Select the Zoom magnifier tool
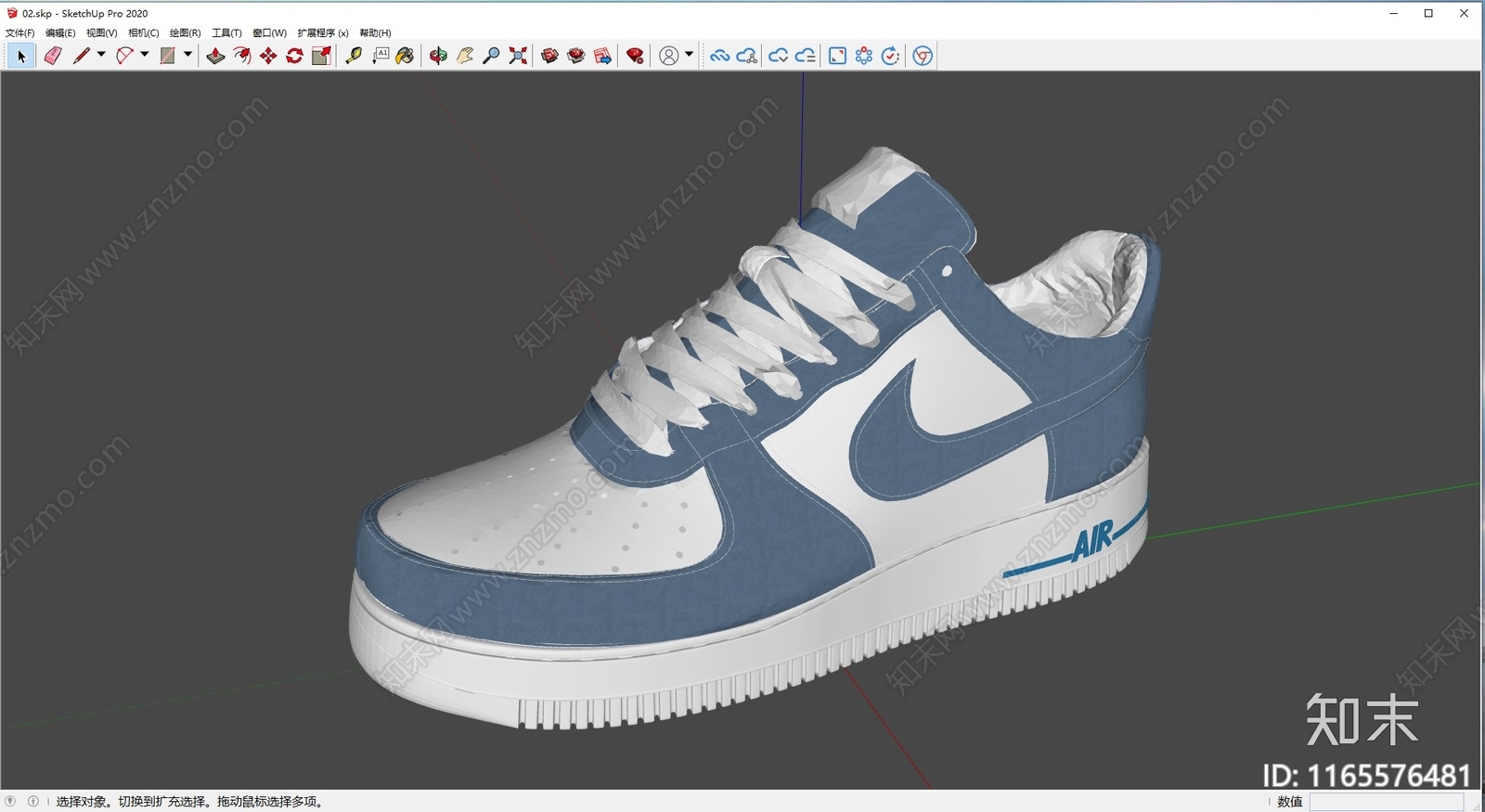Viewport: 1485px width, 812px height. [492, 57]
